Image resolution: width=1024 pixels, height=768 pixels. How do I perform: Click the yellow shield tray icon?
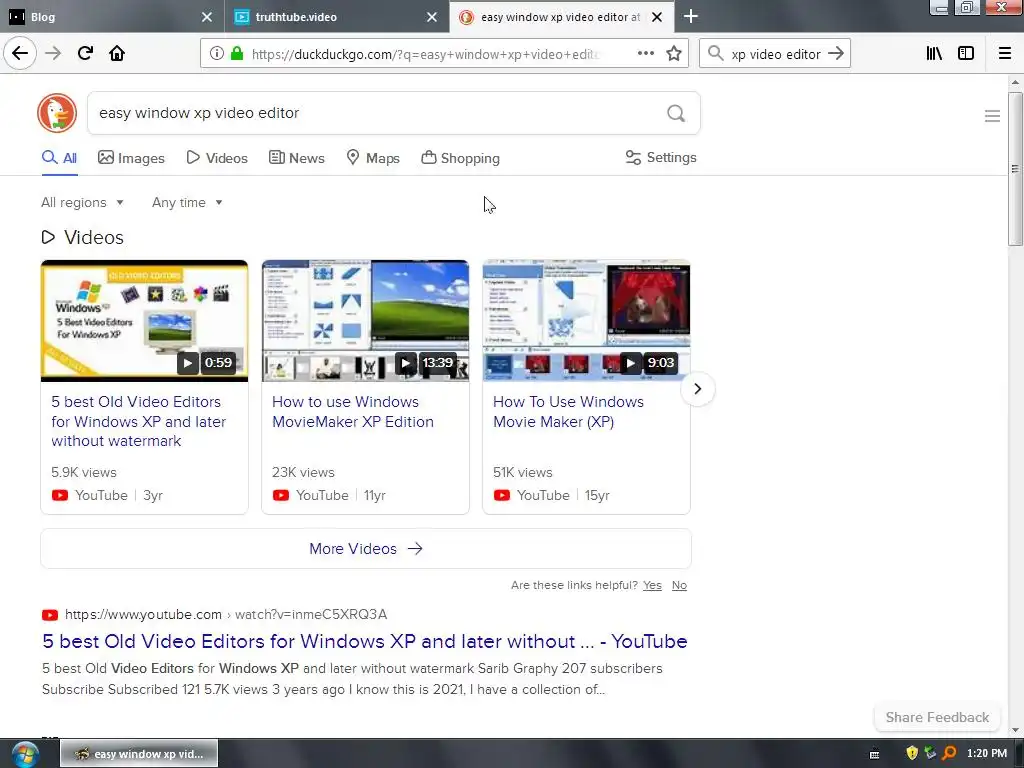(912, 753)
